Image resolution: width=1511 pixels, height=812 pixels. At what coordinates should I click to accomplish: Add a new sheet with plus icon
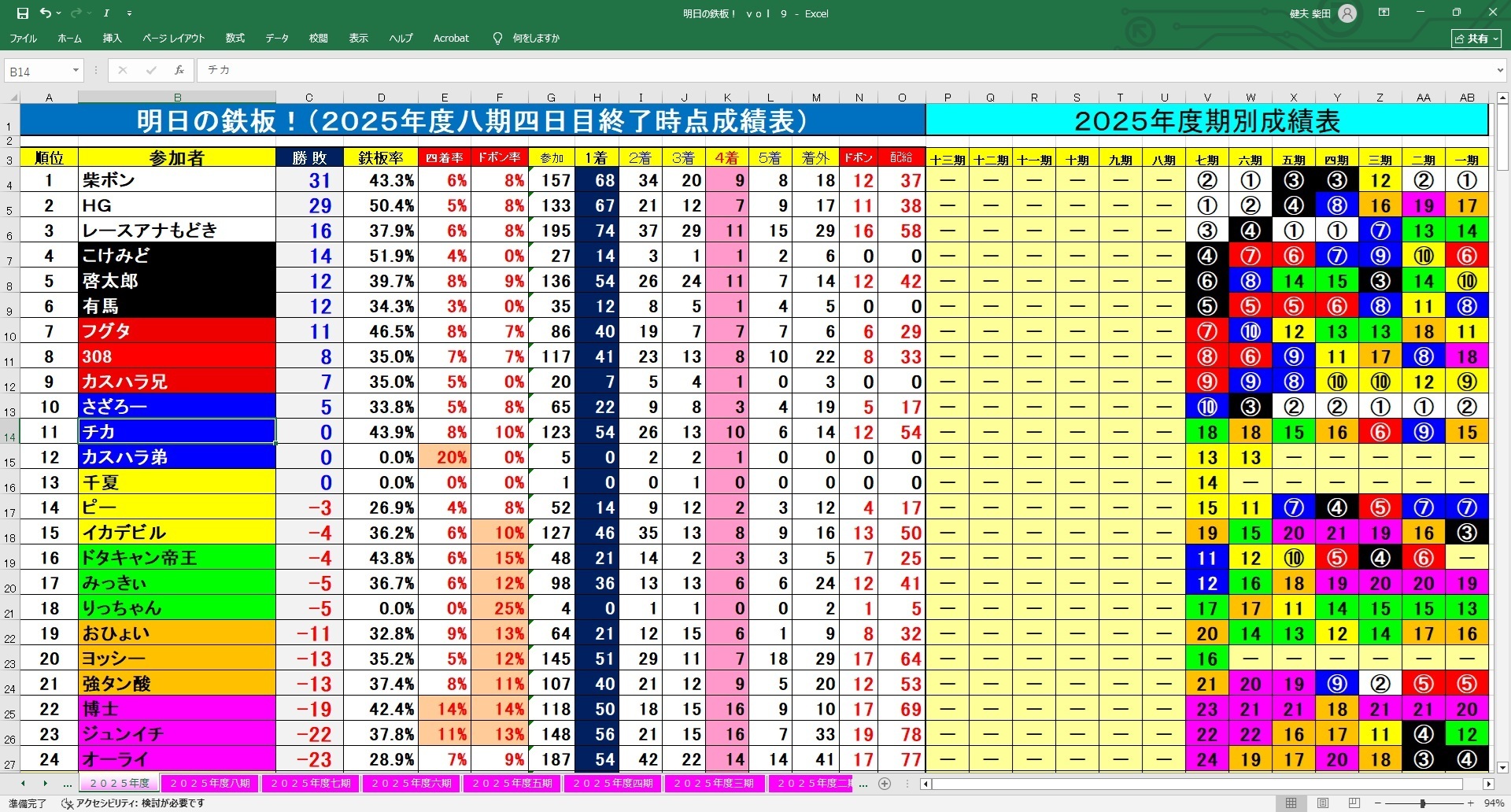tap(885, 784)
